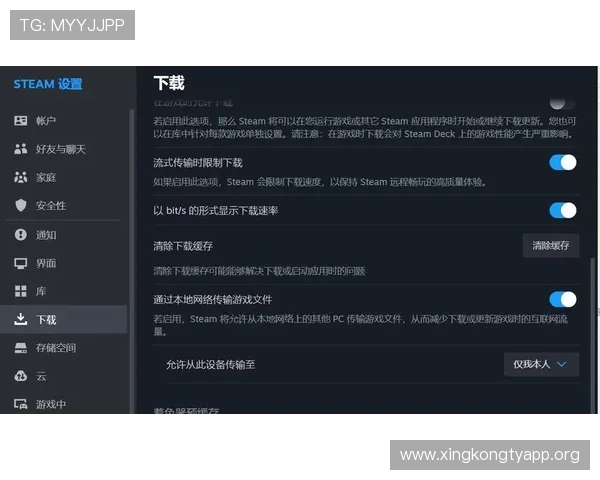Image resolution: width=600 pixels, height=480 pixels.
Task: Click the 允许从此设备传输至 label
Action: [x=210, y=365]
